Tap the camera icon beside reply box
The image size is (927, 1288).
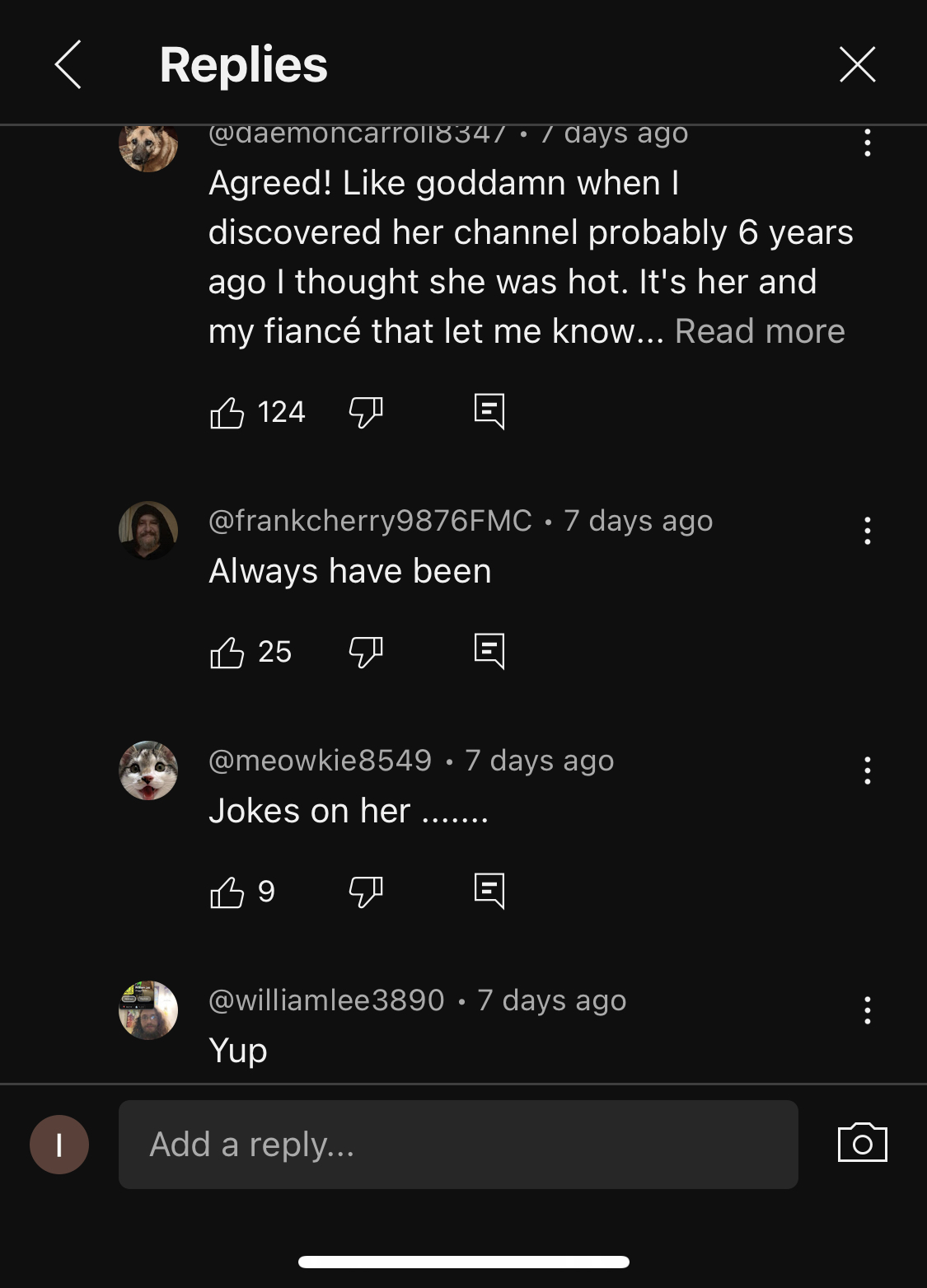coord(862,1144)
